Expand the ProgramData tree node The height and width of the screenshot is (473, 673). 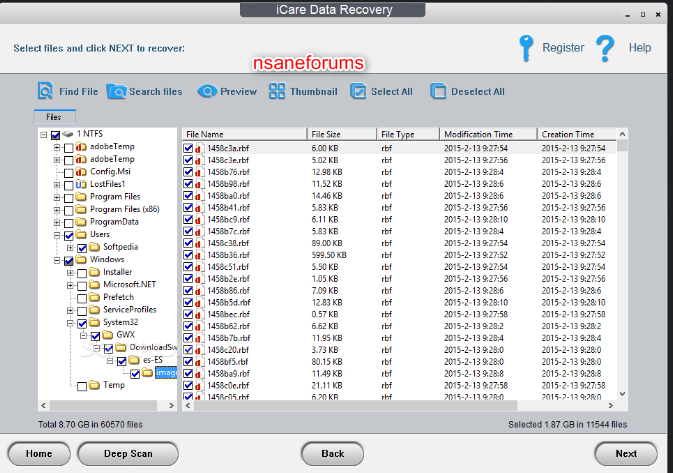click(57, 223)
